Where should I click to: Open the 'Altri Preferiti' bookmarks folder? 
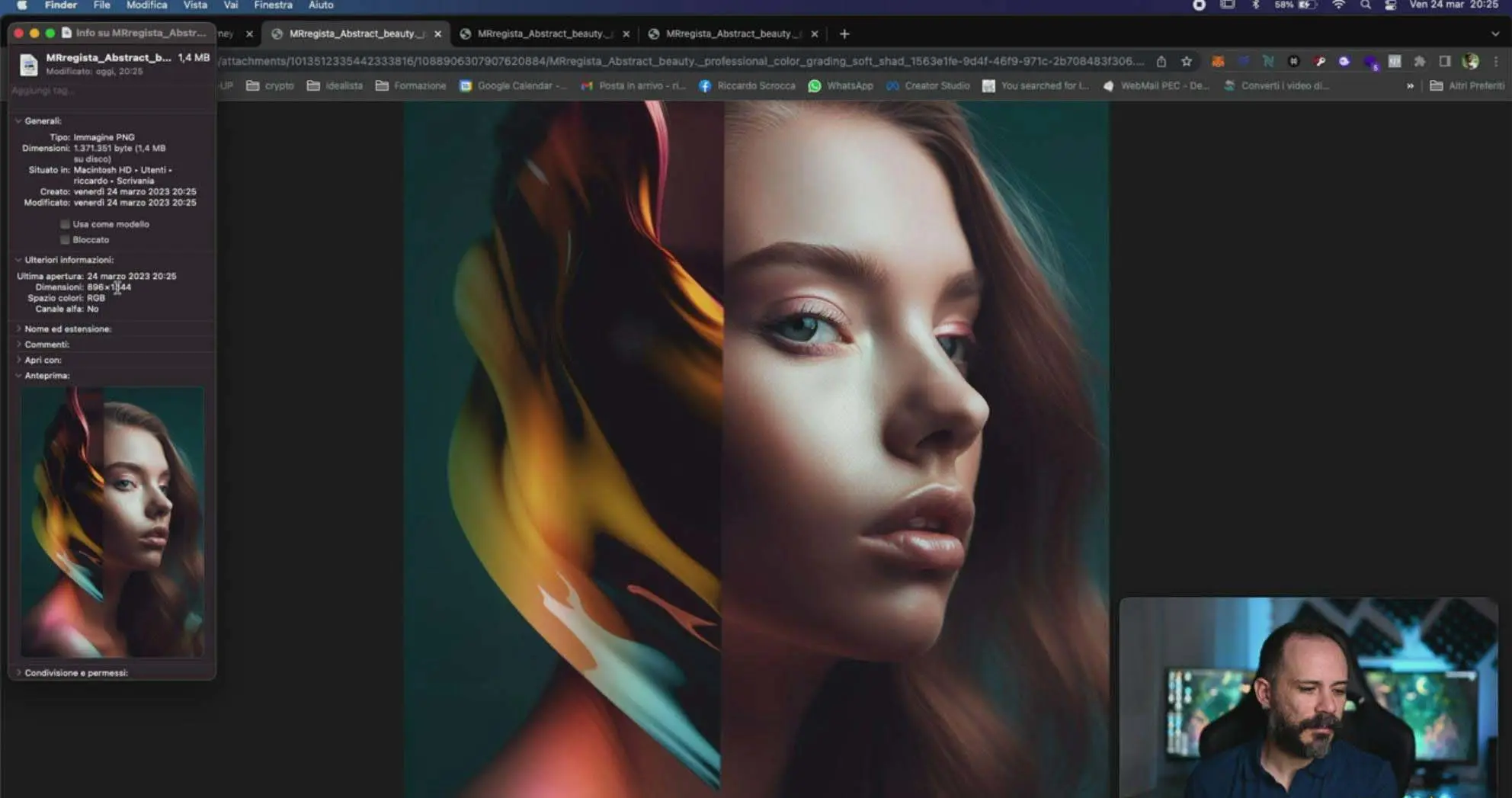(1467, 86)
